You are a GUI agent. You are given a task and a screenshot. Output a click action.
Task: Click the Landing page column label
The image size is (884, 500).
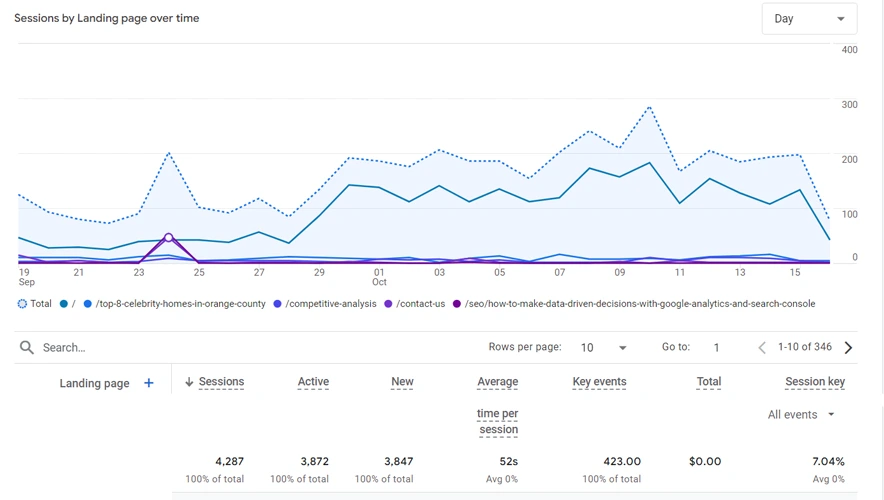click(x=94, y=383)
